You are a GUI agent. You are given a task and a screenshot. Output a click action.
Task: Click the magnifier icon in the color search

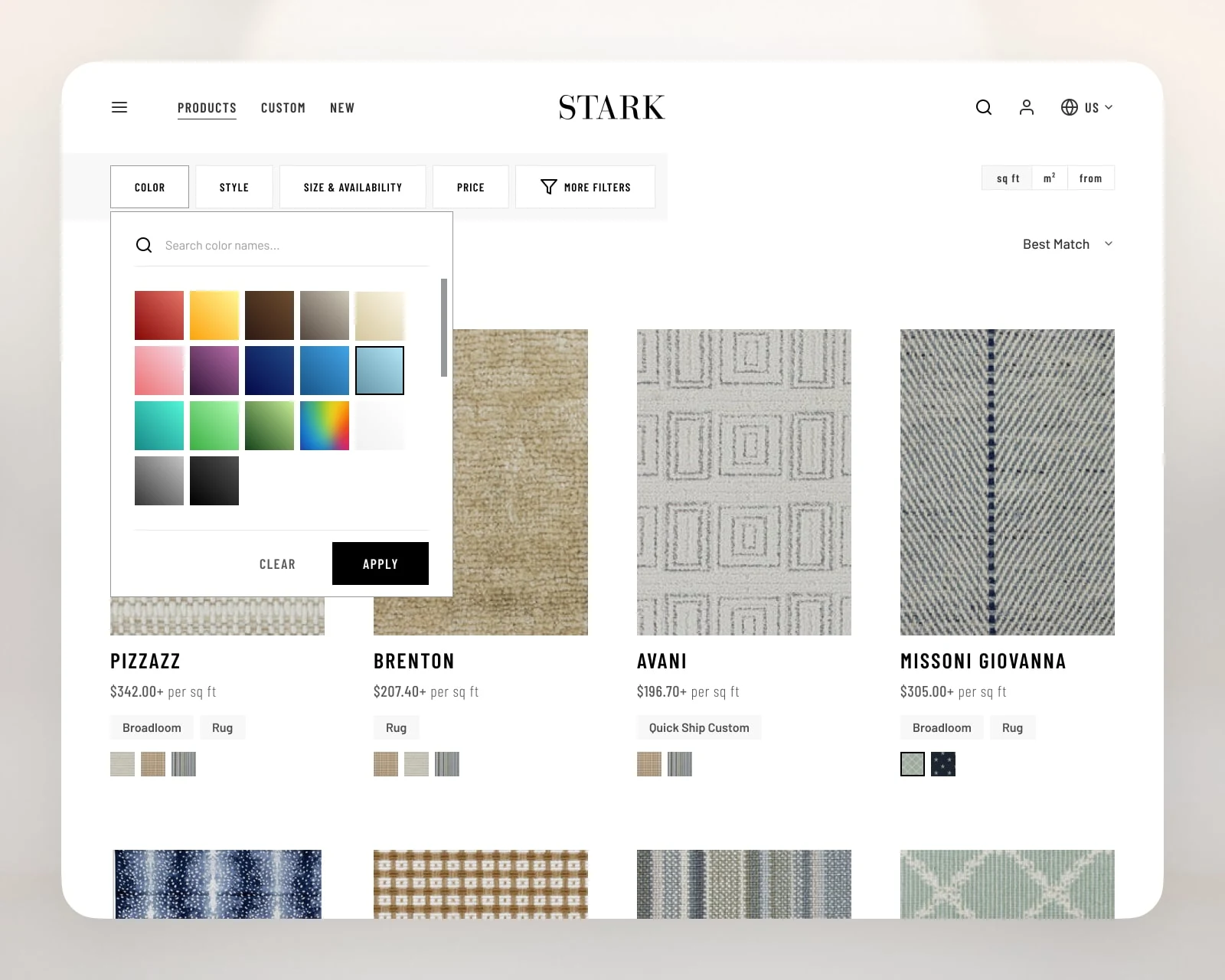[144, 245]
